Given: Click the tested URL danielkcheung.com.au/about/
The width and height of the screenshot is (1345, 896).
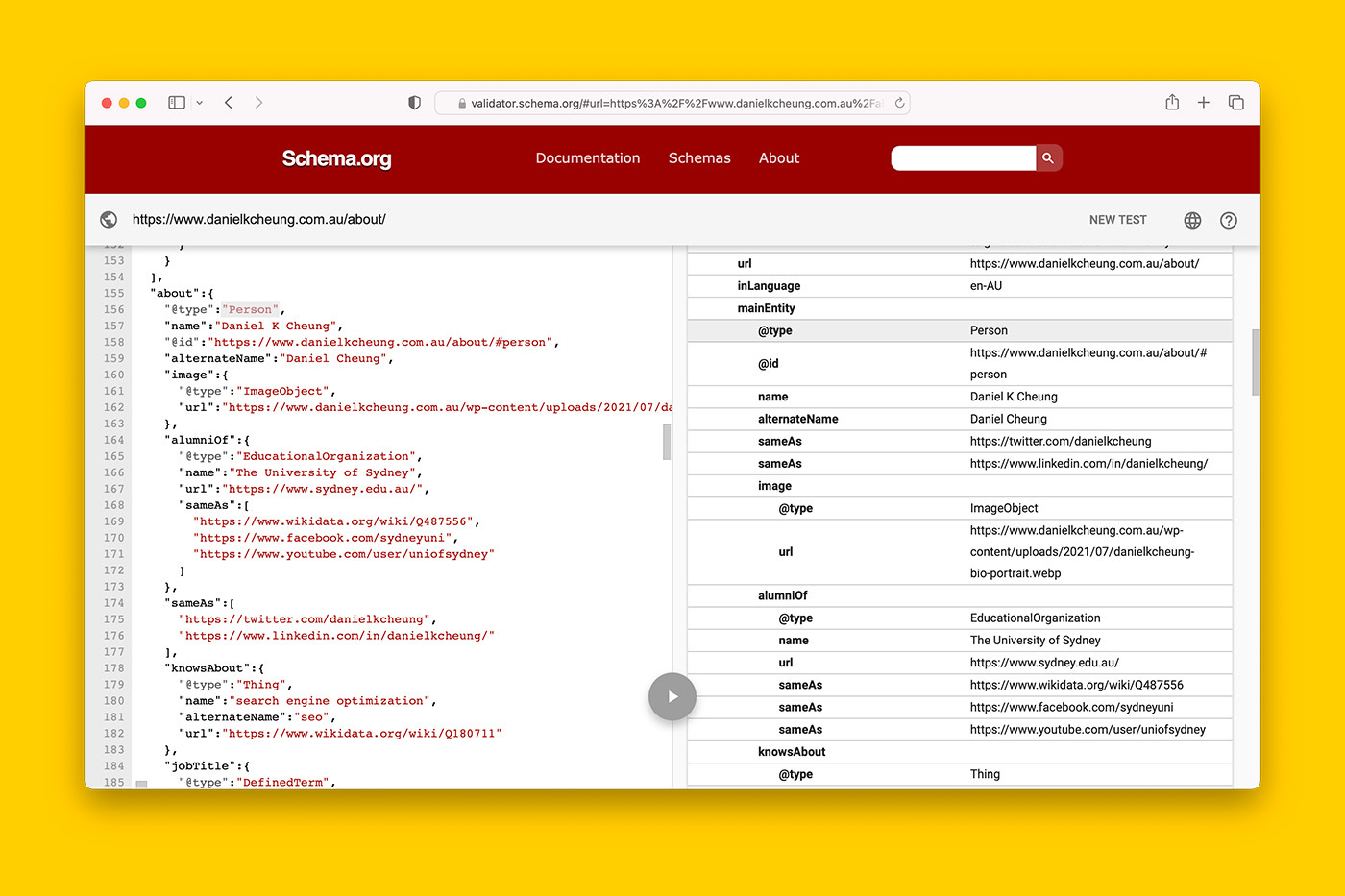Looking at the screenshot, I should pyautogui.click(x=259, y=220).
